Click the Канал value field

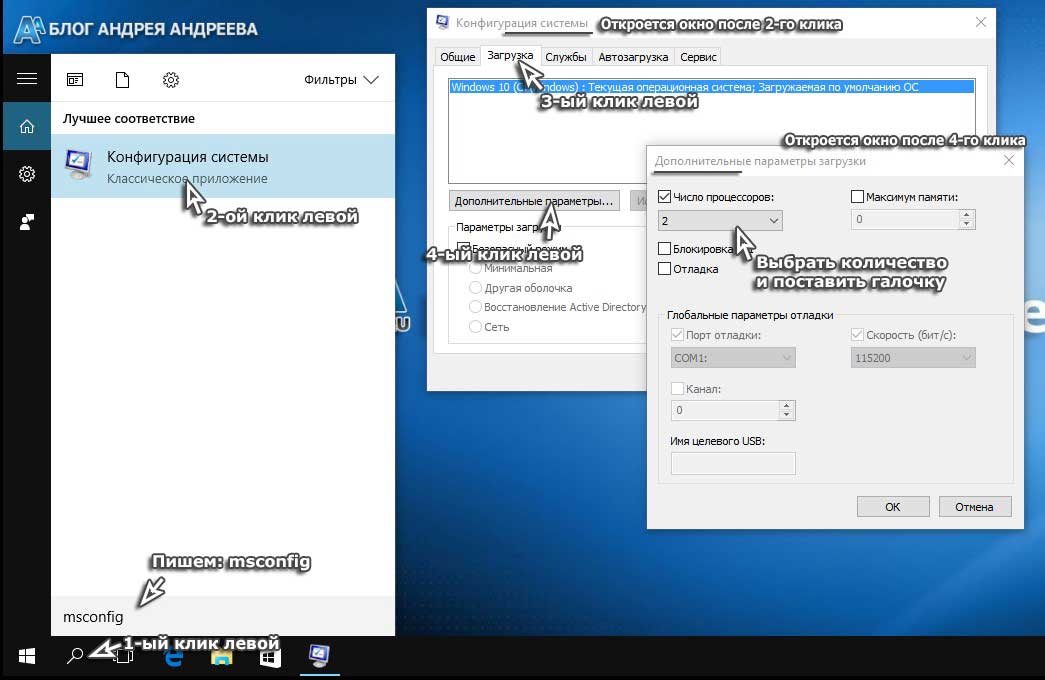[724, 410]
